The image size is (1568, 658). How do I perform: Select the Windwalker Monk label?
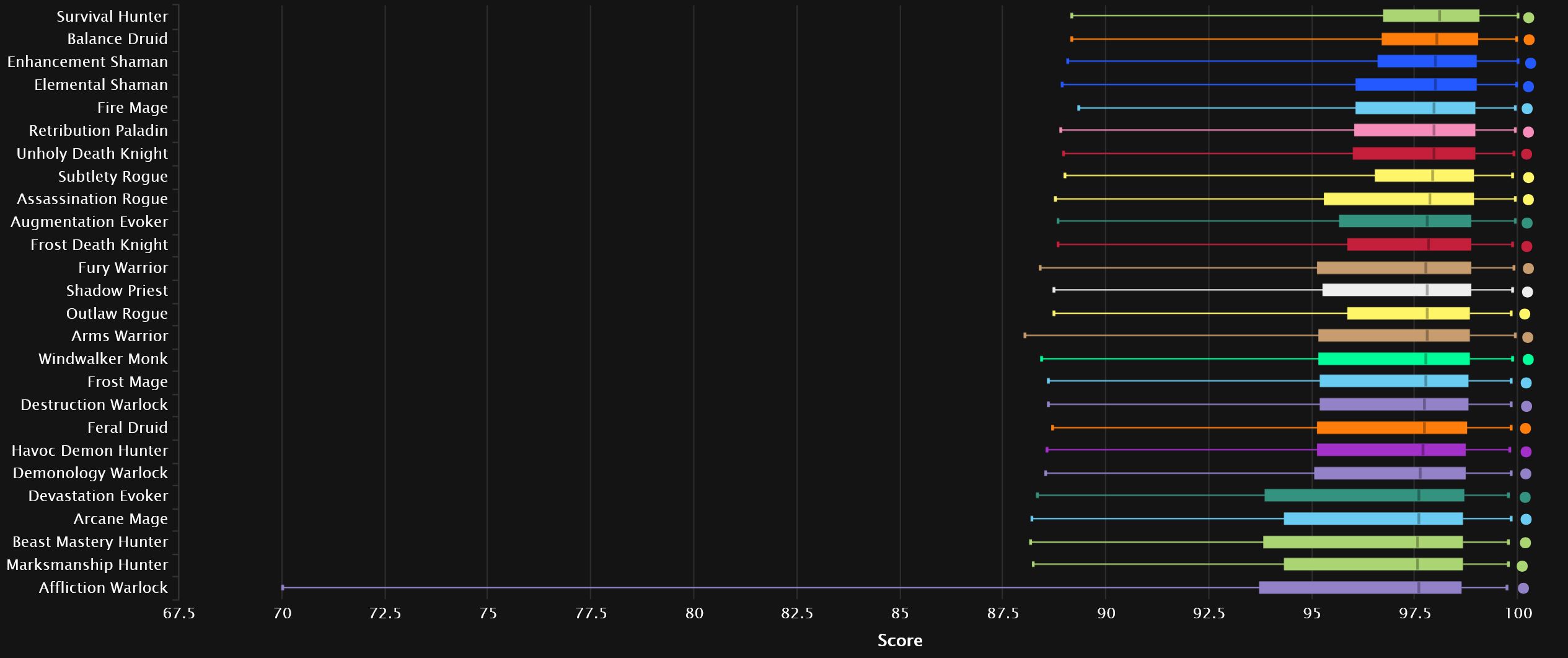click(103, 359)
